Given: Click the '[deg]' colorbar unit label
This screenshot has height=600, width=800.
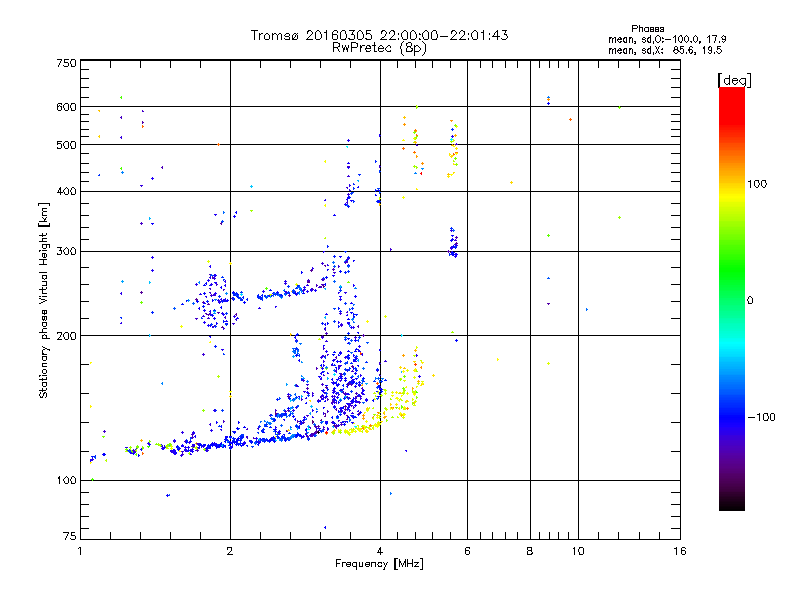Looking at the screenshot, I should 734,80.
